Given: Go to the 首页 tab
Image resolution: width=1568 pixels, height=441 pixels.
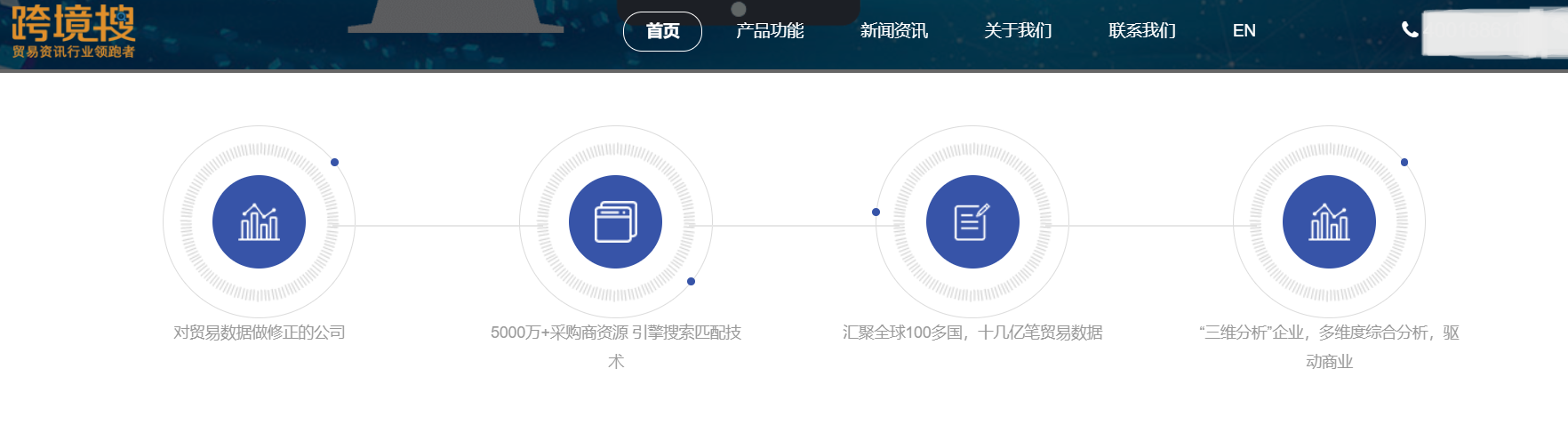Looking at the screenshot, I should 662,31.
